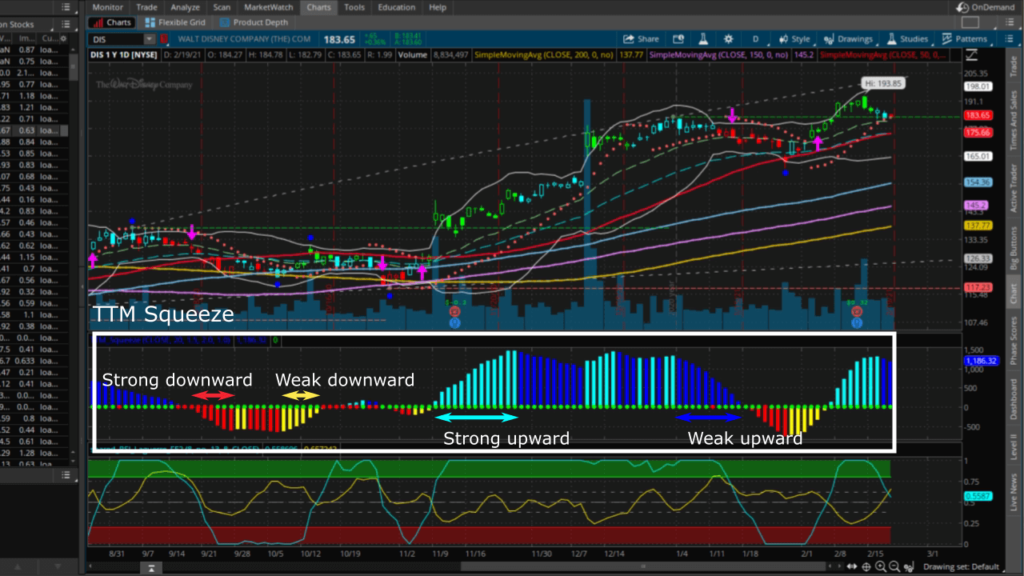The width and height of the screenshot is (1024, 576).
Task: Open the Studies menu
Action: pos(907,39)
